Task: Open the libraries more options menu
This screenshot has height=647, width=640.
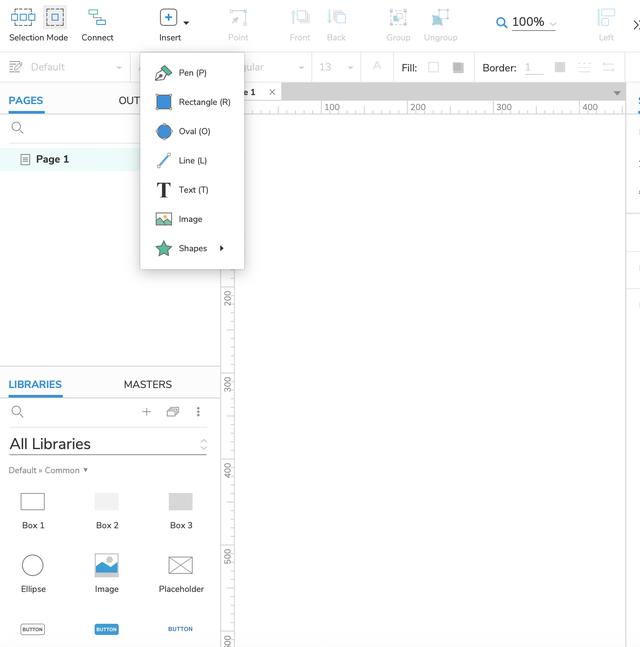Action: pyautogui.click(x=198, y=412)
